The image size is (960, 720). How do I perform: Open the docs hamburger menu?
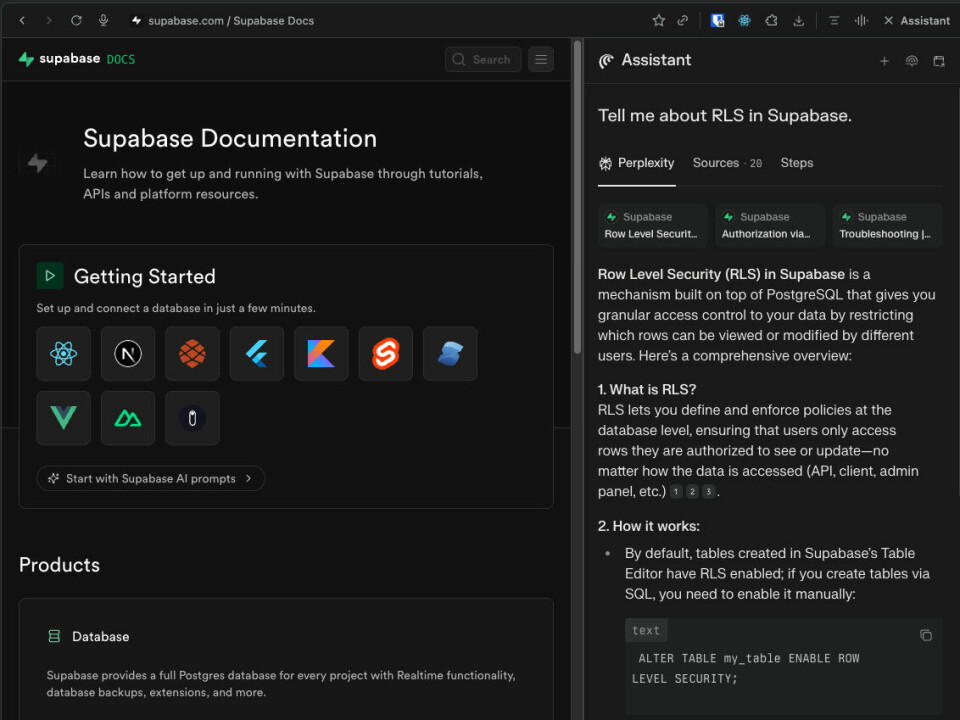pos(541,59)
